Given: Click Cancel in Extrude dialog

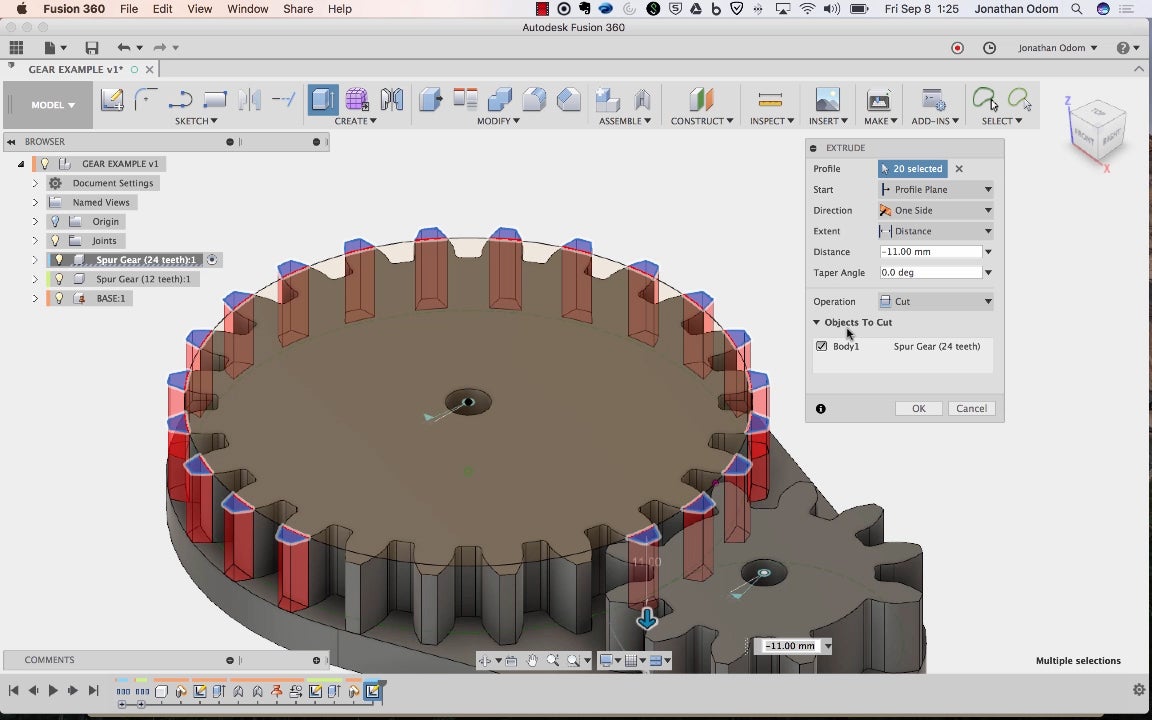Looking at the screenshot, I should pyautogui.click(x=971, y=408).
